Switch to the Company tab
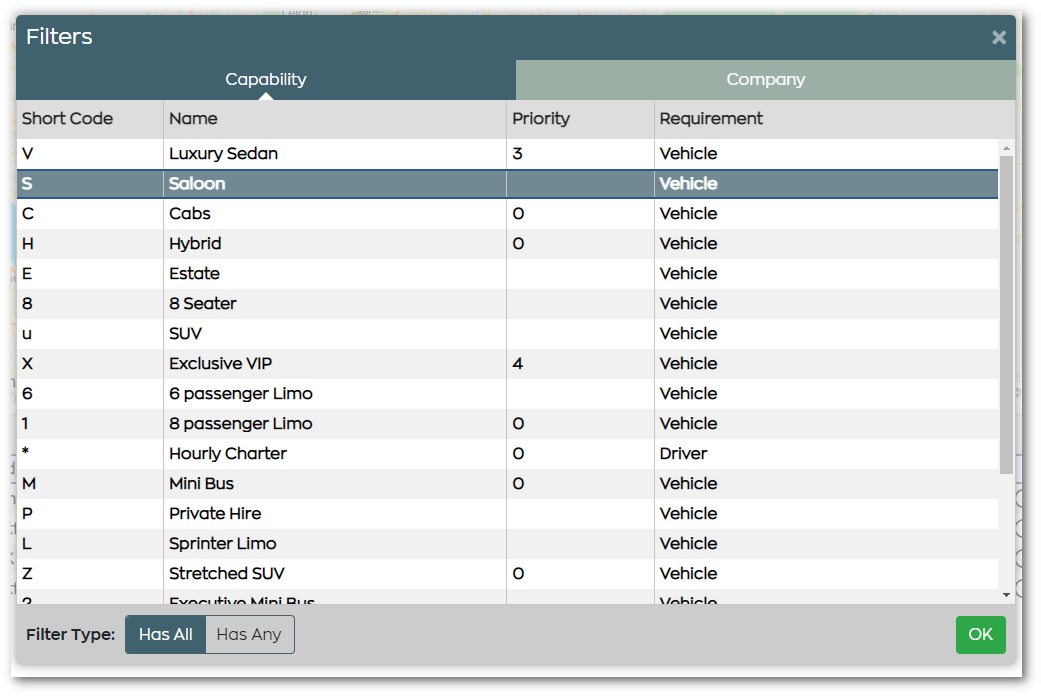 765,80
